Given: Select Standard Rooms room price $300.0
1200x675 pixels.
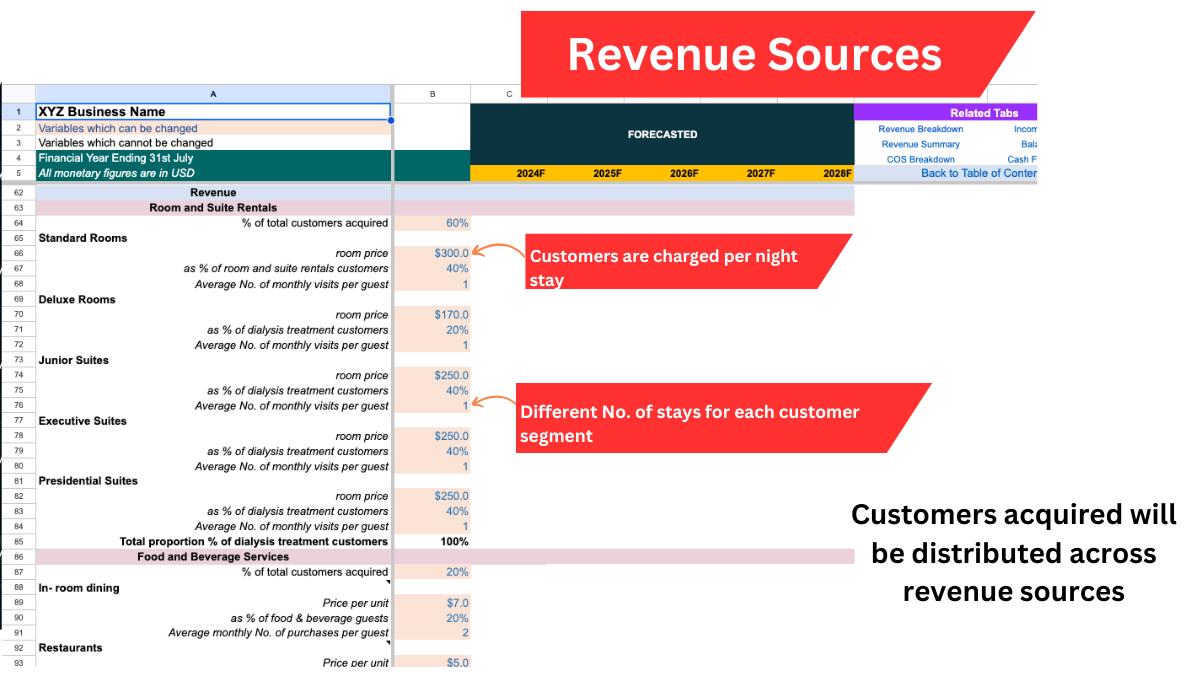Looking at the screenshot, I should tap(433, 253).
